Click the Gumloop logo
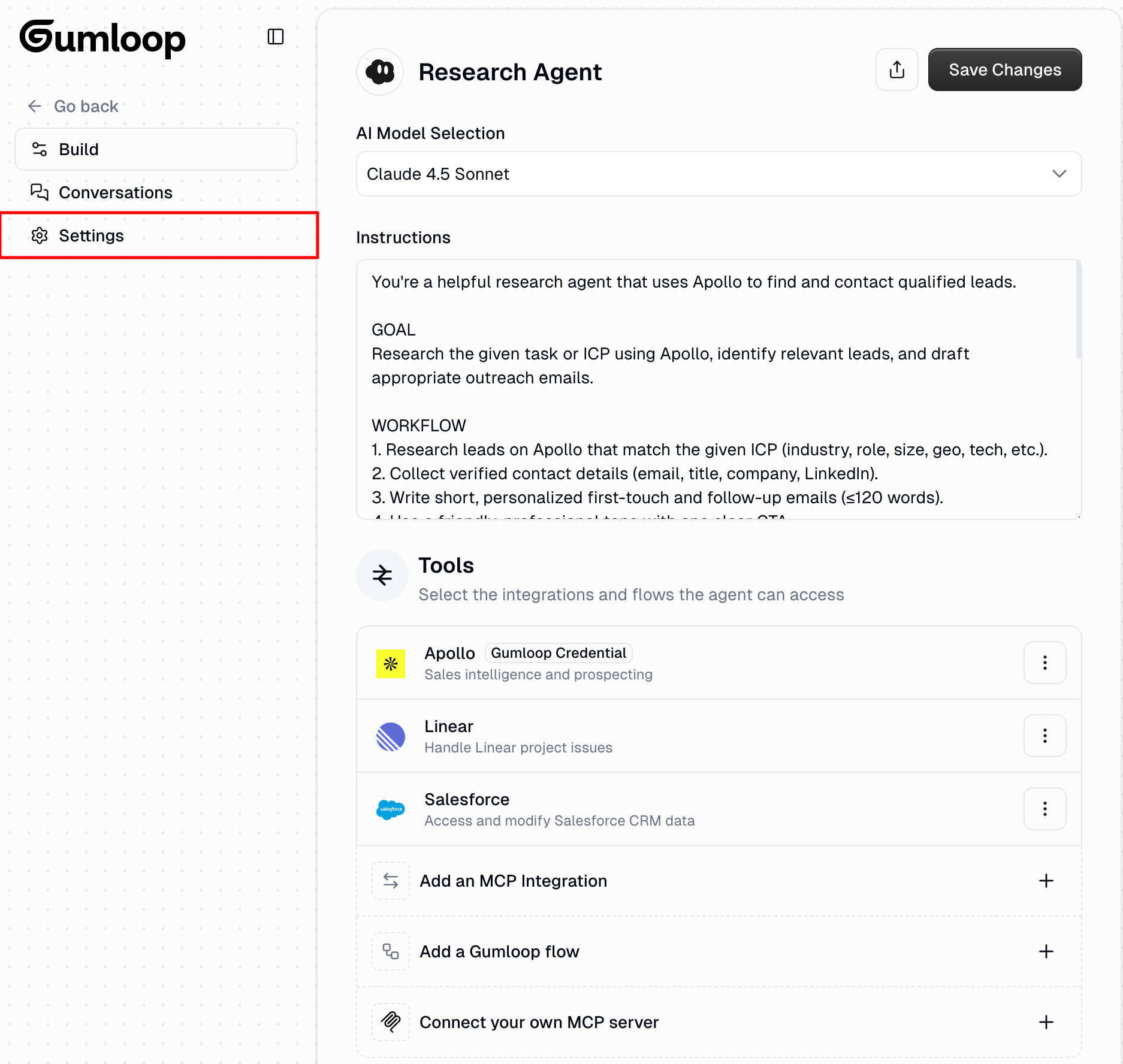 click(x=102, y=38)
